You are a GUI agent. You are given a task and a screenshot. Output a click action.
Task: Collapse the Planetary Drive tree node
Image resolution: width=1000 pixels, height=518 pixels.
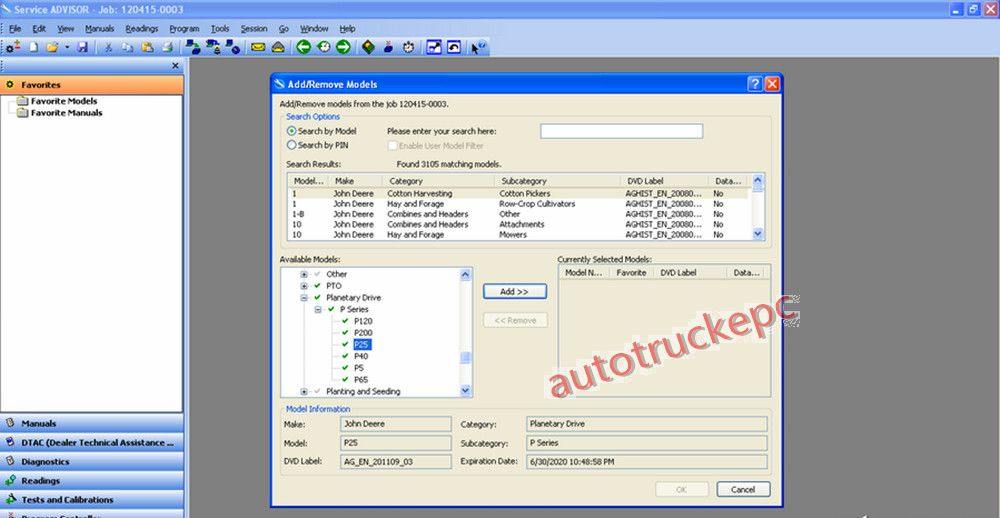[304, 298]
